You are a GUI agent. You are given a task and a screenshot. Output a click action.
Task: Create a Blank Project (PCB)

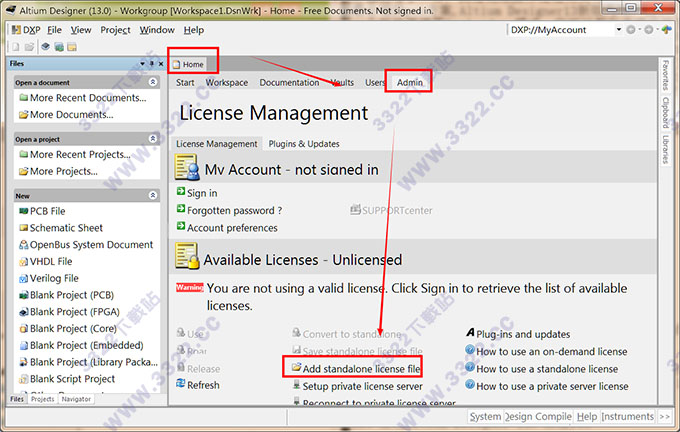coord(67,295)
